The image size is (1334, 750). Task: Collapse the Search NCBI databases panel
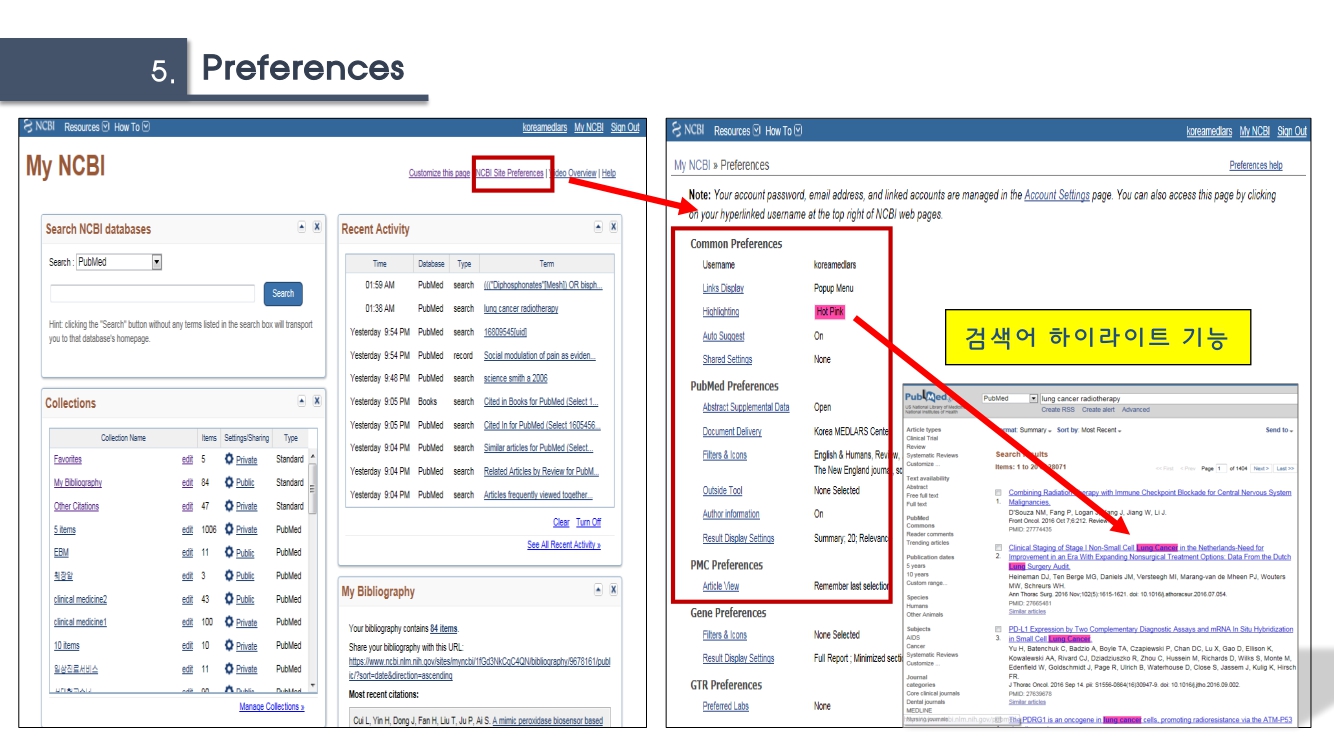pyautogui.click(x=302, y=227)
